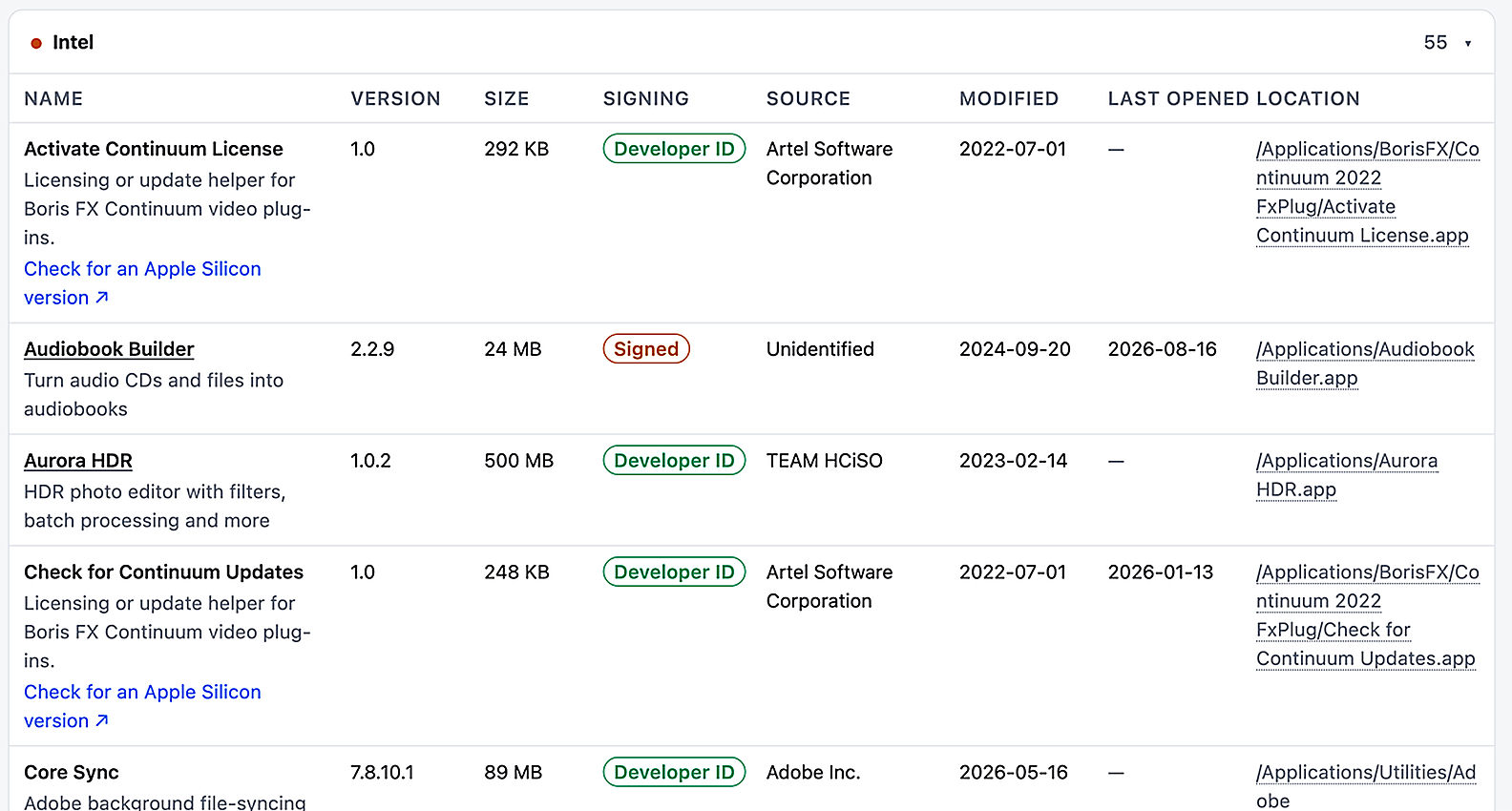Select the 24 MB size value
The image size is (1512, 811).
tap(513, 349)
